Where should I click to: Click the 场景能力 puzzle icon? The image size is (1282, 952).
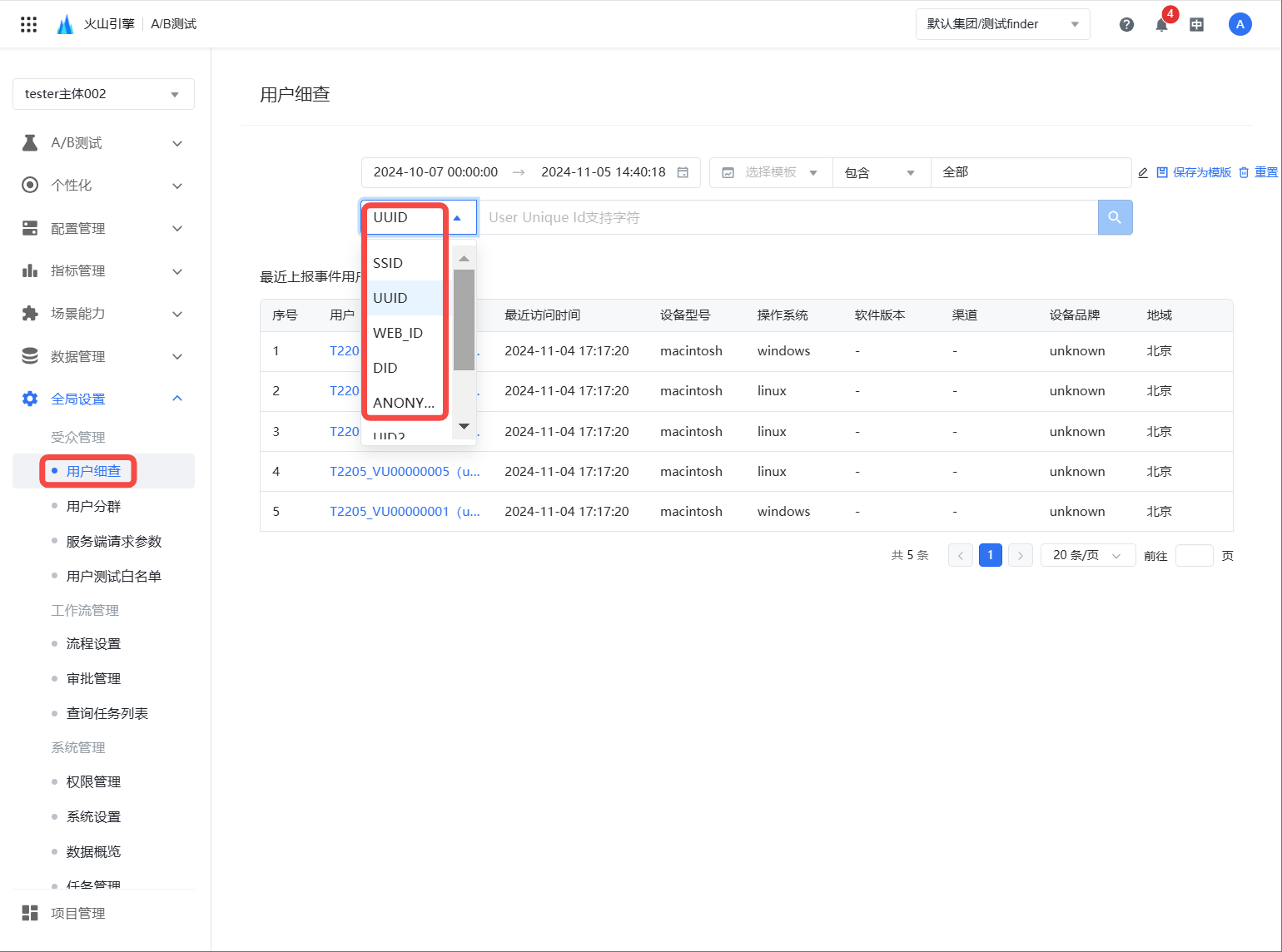pyautogui.click(x=30, y=313)
